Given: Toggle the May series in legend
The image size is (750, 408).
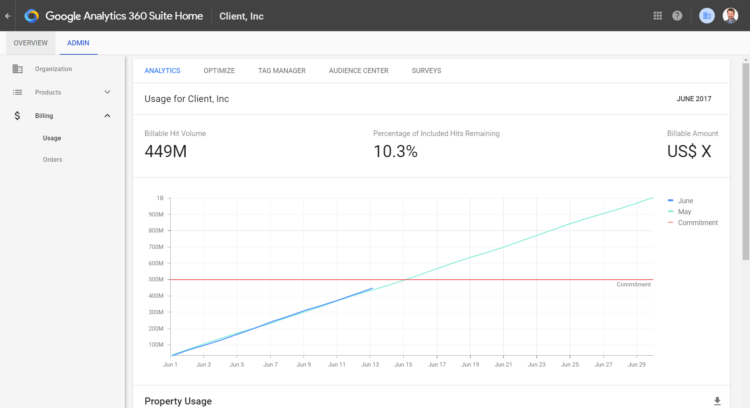Looking at the screenshot, I should (679, 212).
